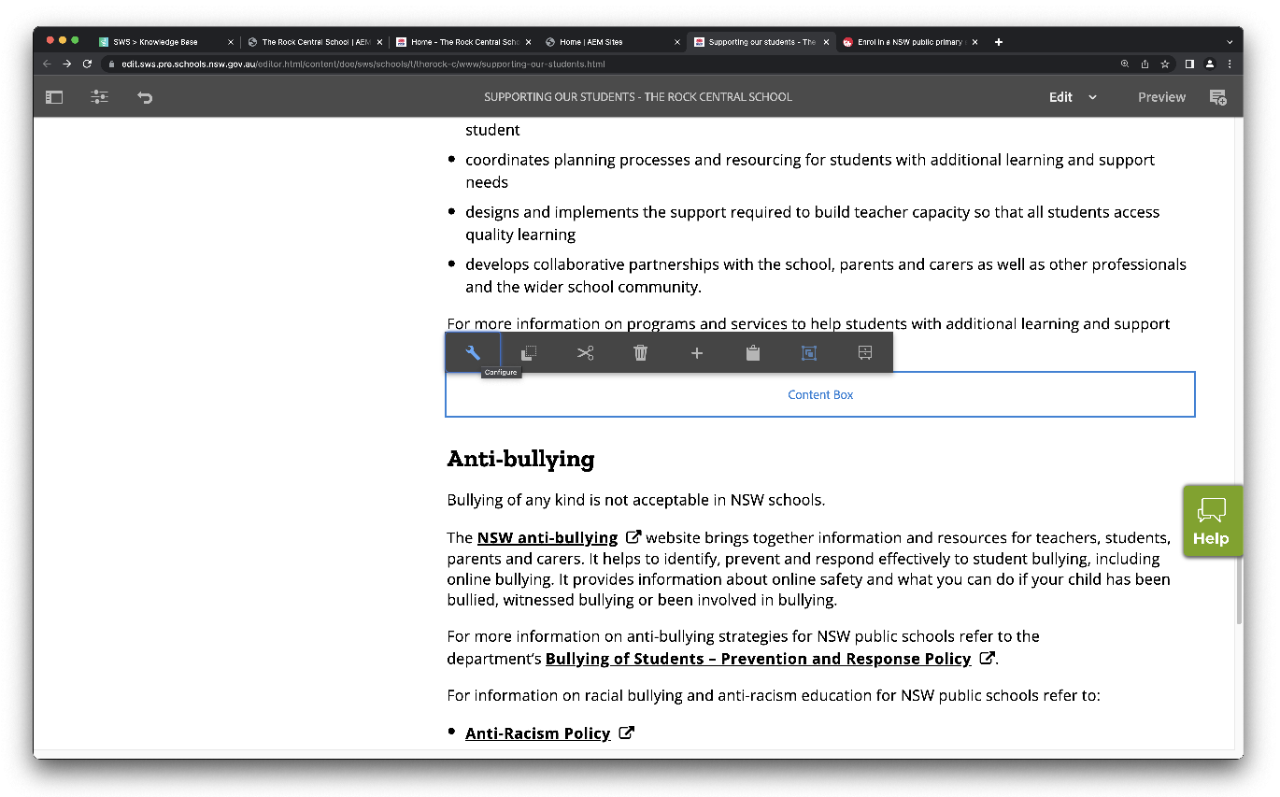Open the NSW anti-bullying link

(547, 537)
